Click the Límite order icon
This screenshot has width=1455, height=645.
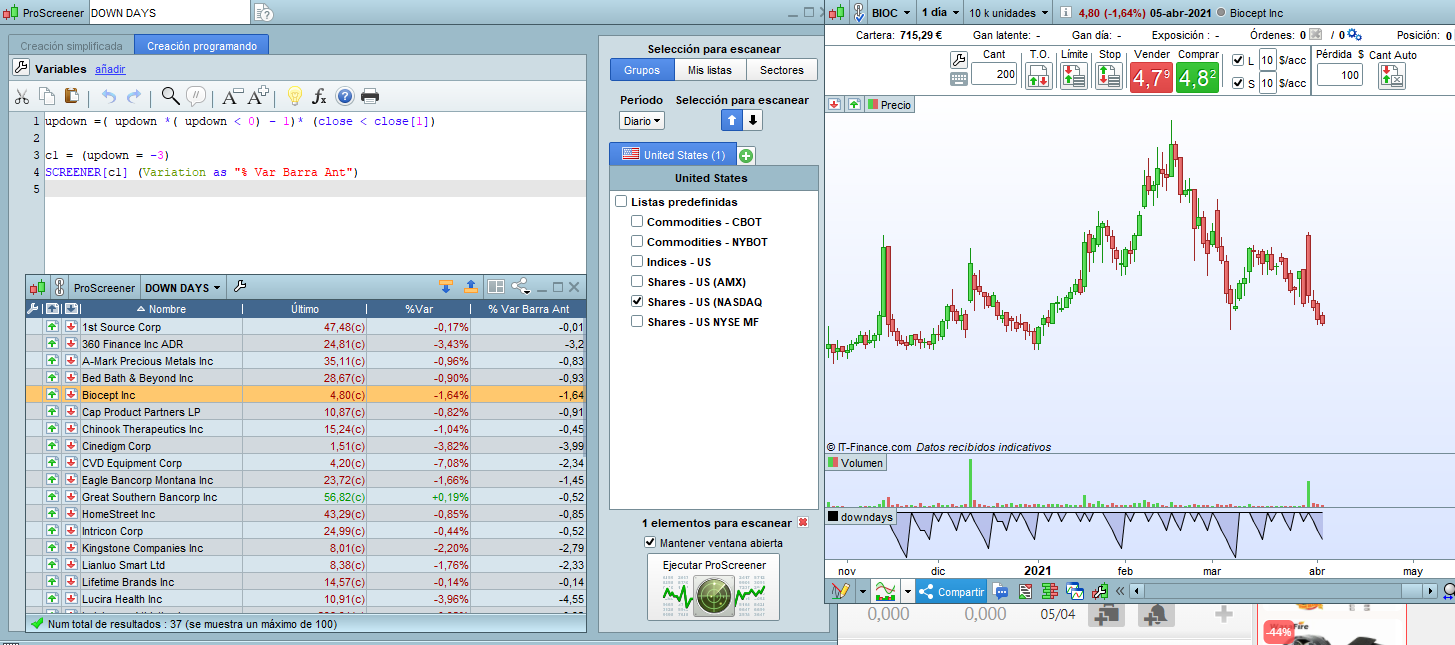[1074, 76]
